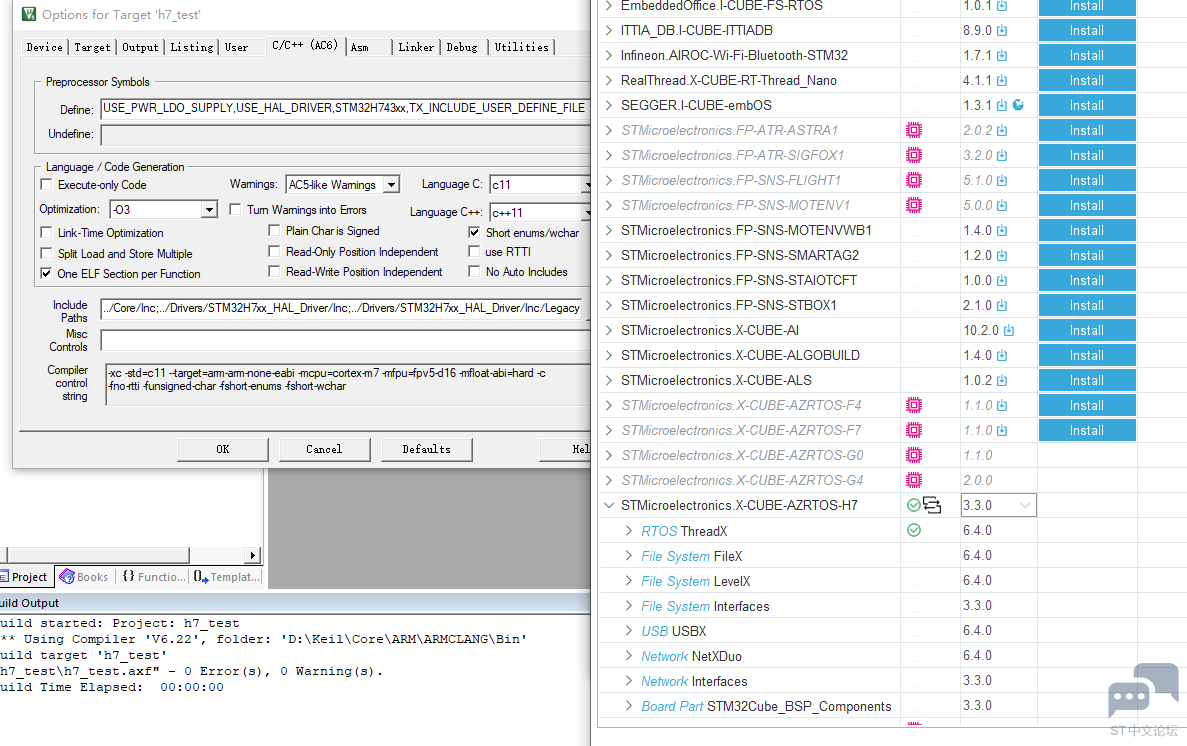Viewport: 1187px width, 746px height.
Task: Click download icon beside FP-SNS-SMARTAG2 version 1.2.0
Action: click(1002, 255)
